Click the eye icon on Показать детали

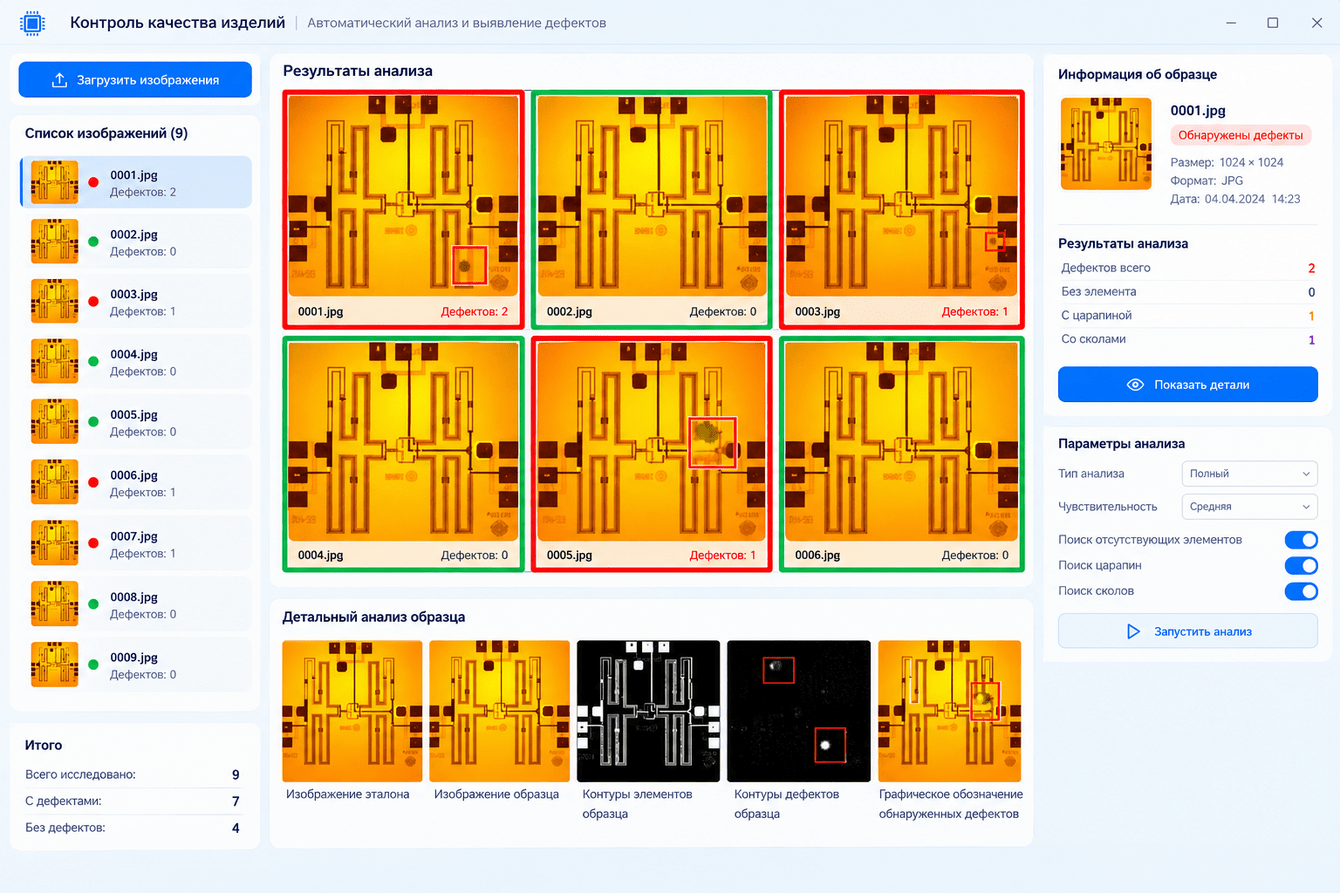point(1135,384)
